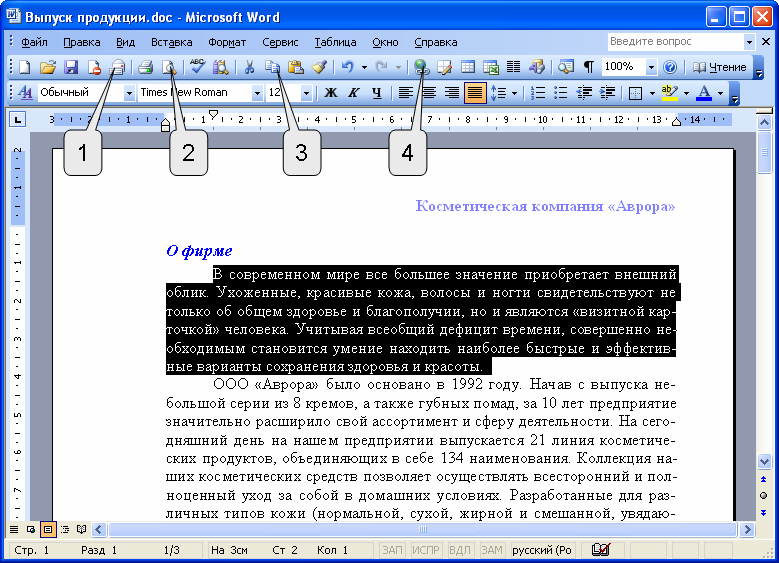Screen dimensions: 779x563
Task: Undo the last action
Action: tap(347, 67)
